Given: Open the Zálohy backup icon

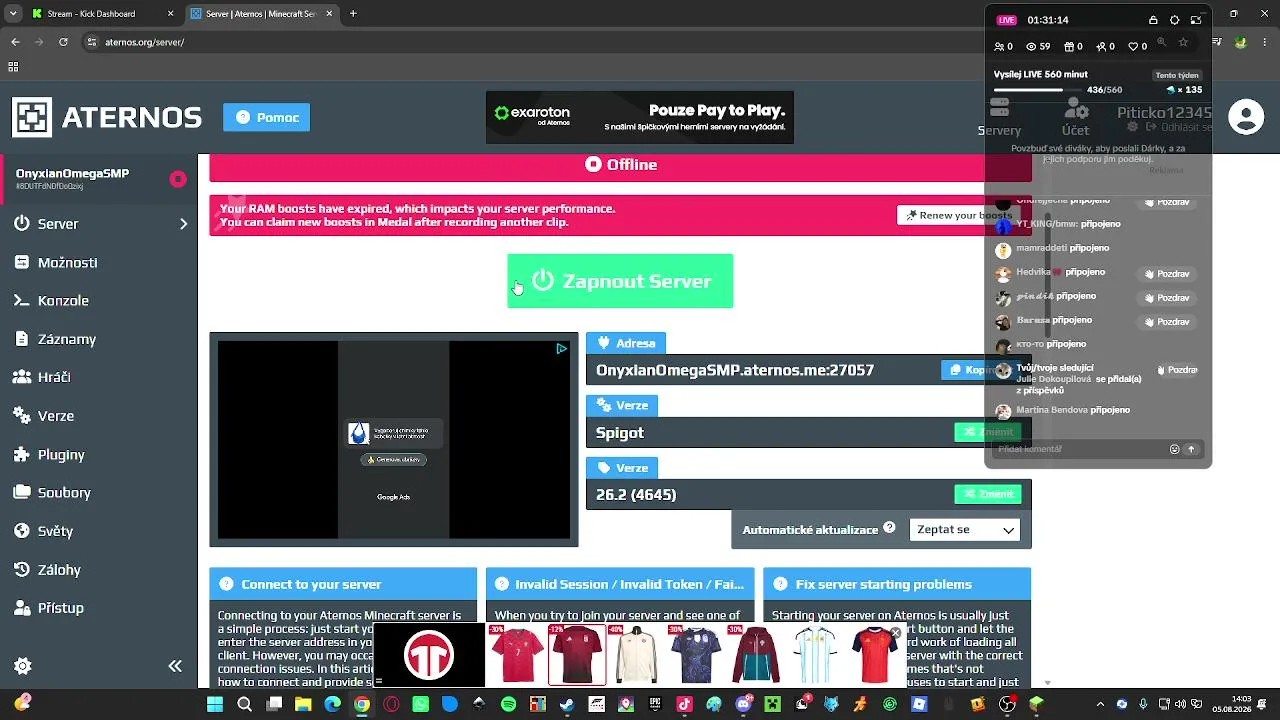Looking at the screenshot, I should coord(20,570).
